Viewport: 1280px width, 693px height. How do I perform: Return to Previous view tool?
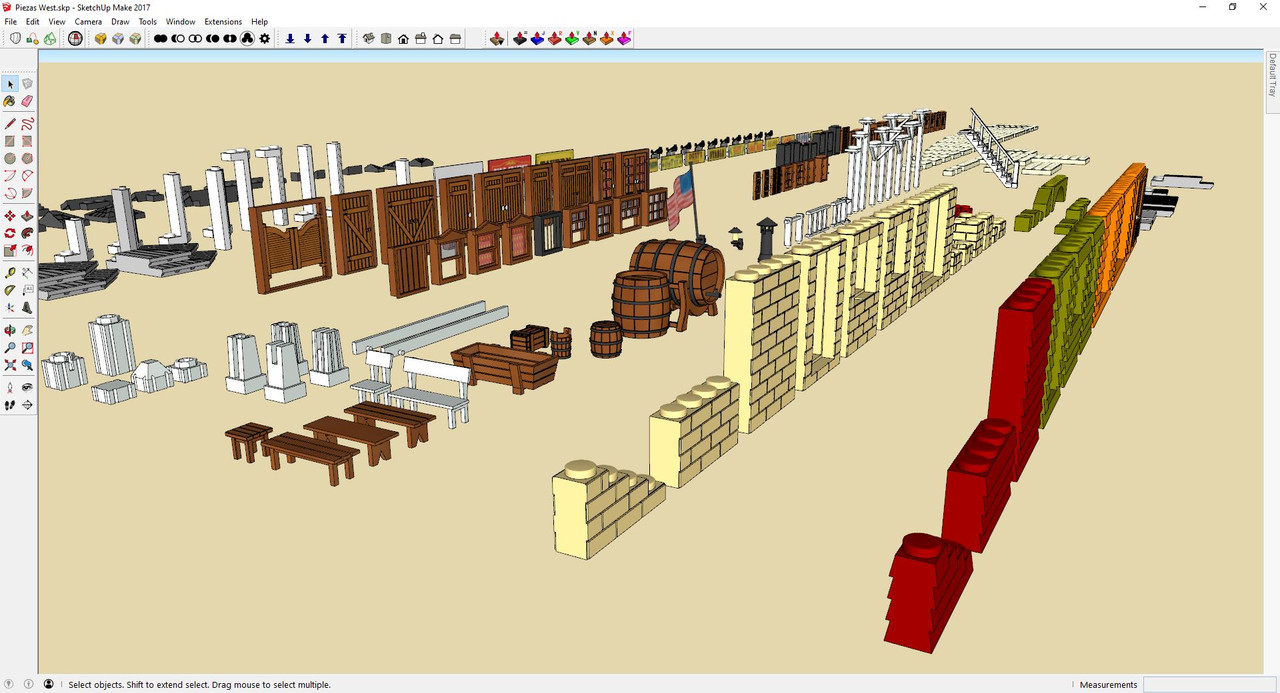click(27, 365)
